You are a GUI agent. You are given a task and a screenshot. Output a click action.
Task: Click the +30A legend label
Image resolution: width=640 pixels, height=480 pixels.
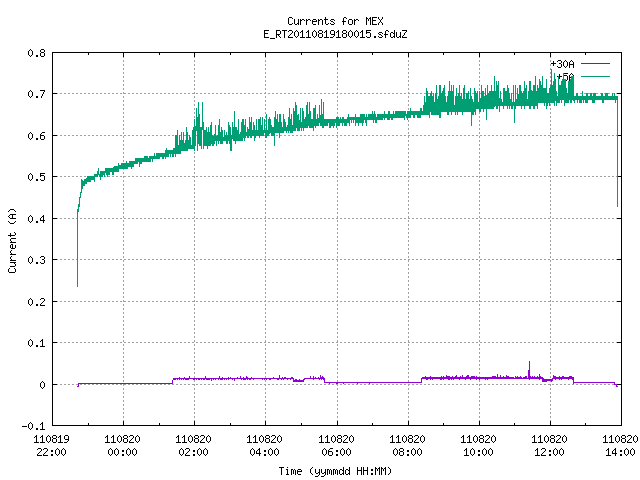562,64
